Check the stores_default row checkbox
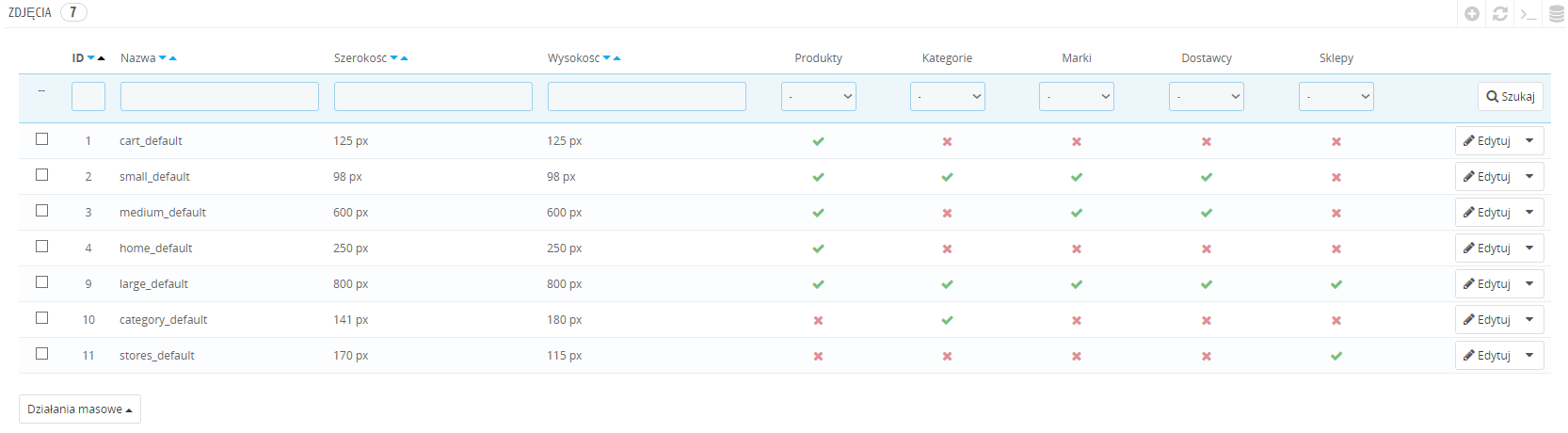The width and height of the screenshot is (1568, 433). pos(41,354)
